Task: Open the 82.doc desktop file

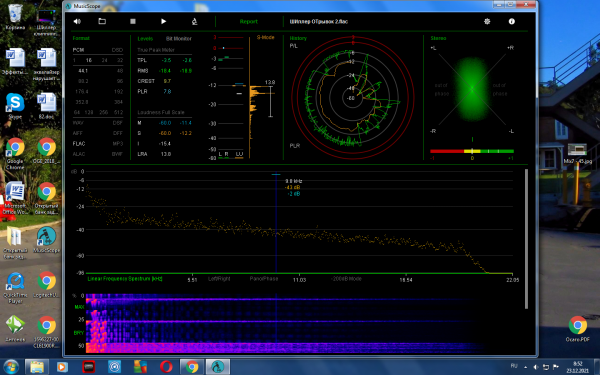Action: click(47, 106)
